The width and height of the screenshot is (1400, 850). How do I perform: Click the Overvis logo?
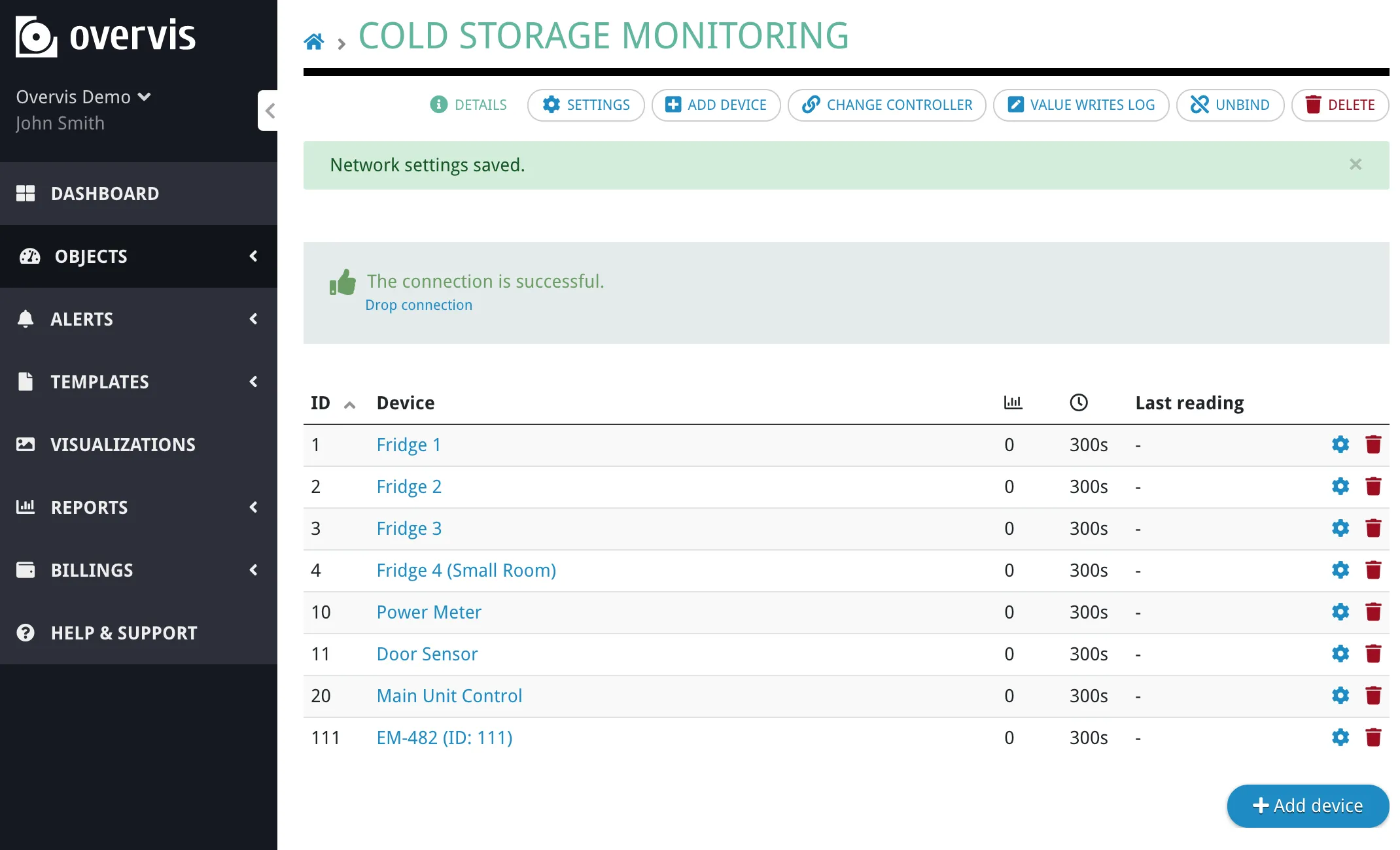pos(105,36)
